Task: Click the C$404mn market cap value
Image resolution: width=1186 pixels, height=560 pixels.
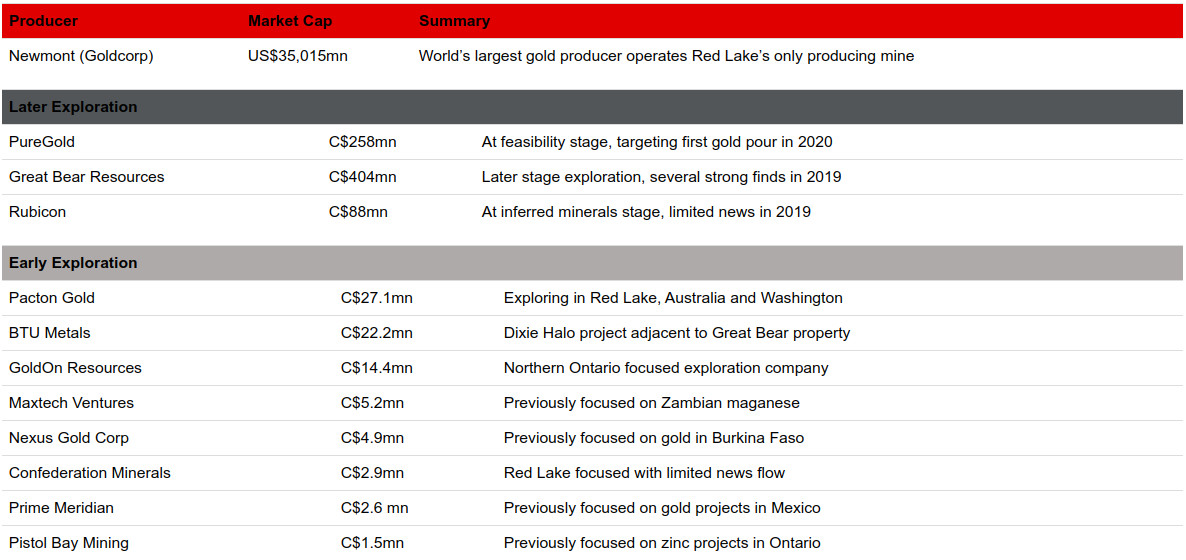Action: point(362,177)
